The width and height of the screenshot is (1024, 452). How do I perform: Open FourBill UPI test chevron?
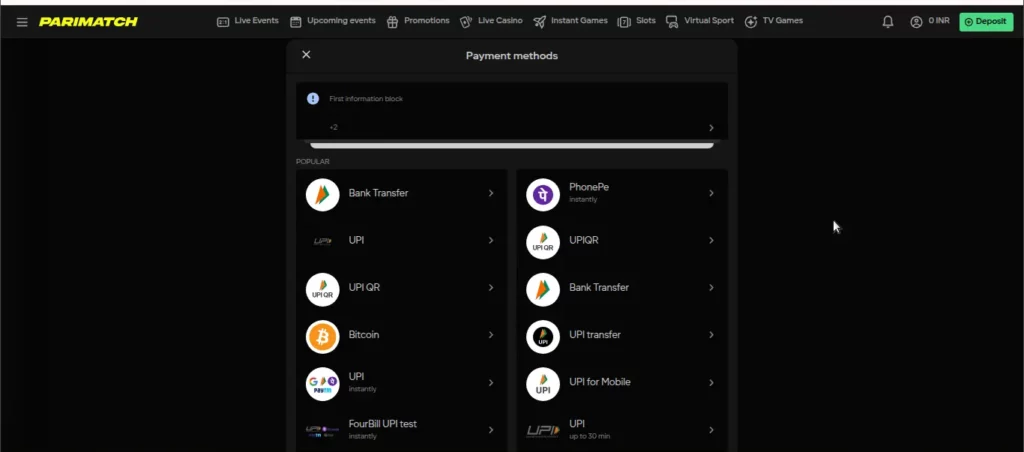tap(490, 430)
